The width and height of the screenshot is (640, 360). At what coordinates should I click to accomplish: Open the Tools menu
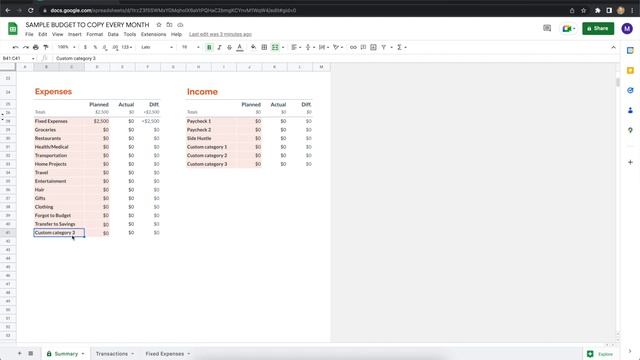pos(130,34)
